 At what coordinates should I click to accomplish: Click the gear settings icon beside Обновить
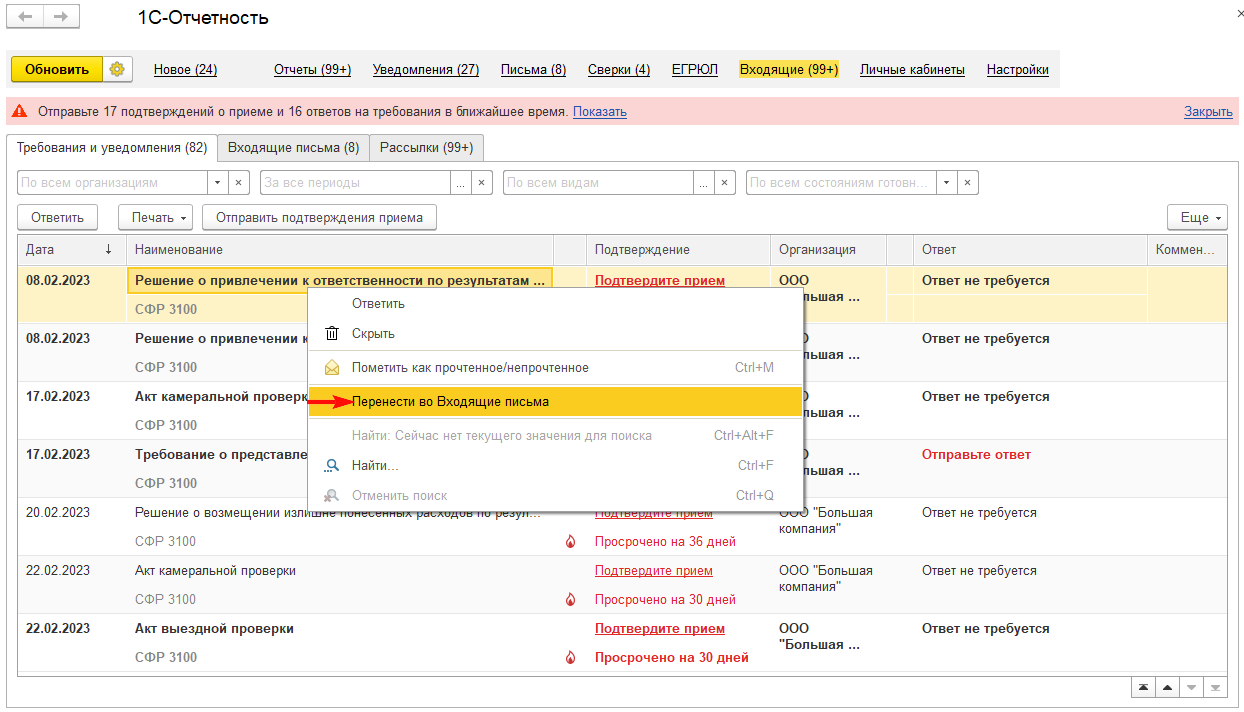[x=118, y=69]
